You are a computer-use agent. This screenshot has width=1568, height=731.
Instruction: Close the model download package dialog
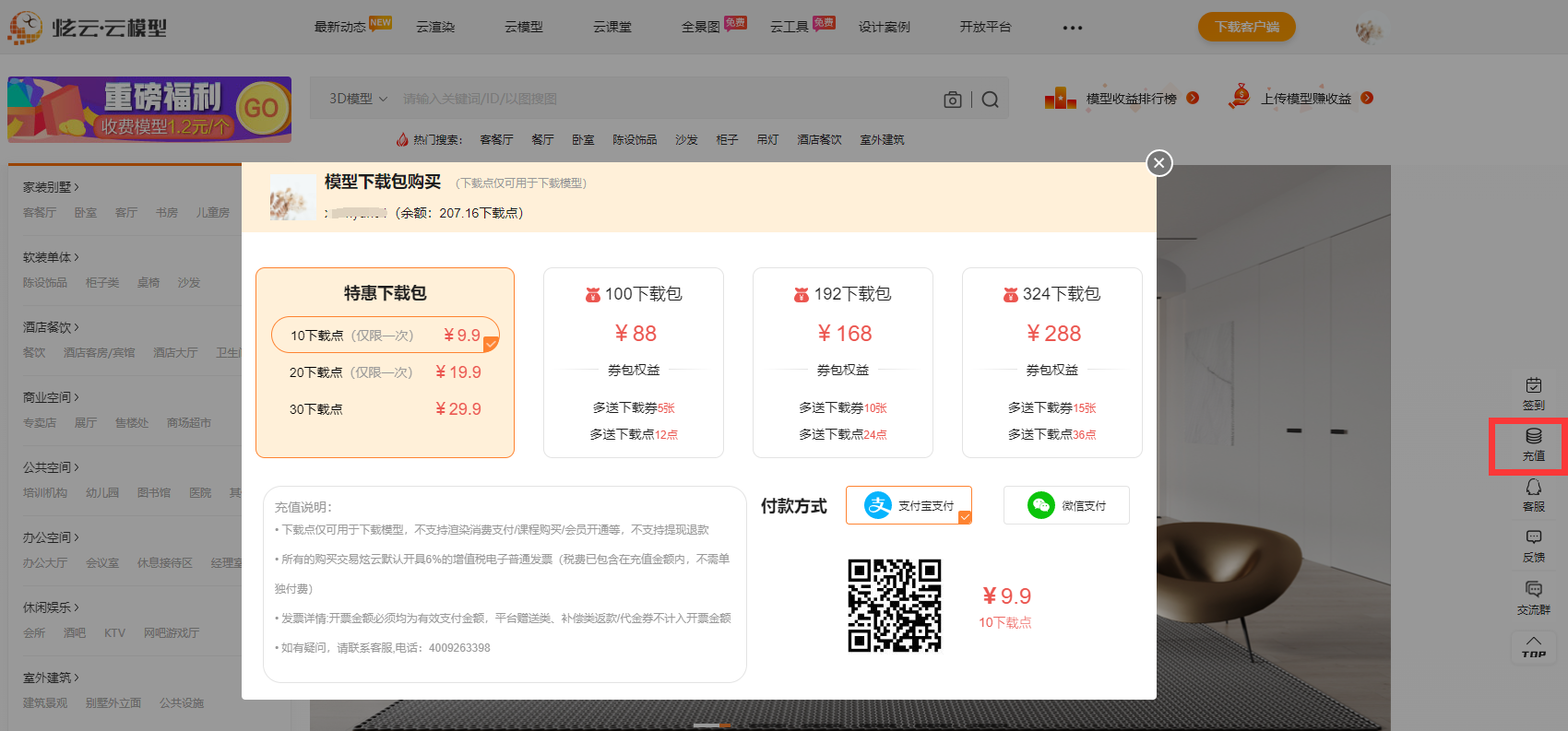1158,163
